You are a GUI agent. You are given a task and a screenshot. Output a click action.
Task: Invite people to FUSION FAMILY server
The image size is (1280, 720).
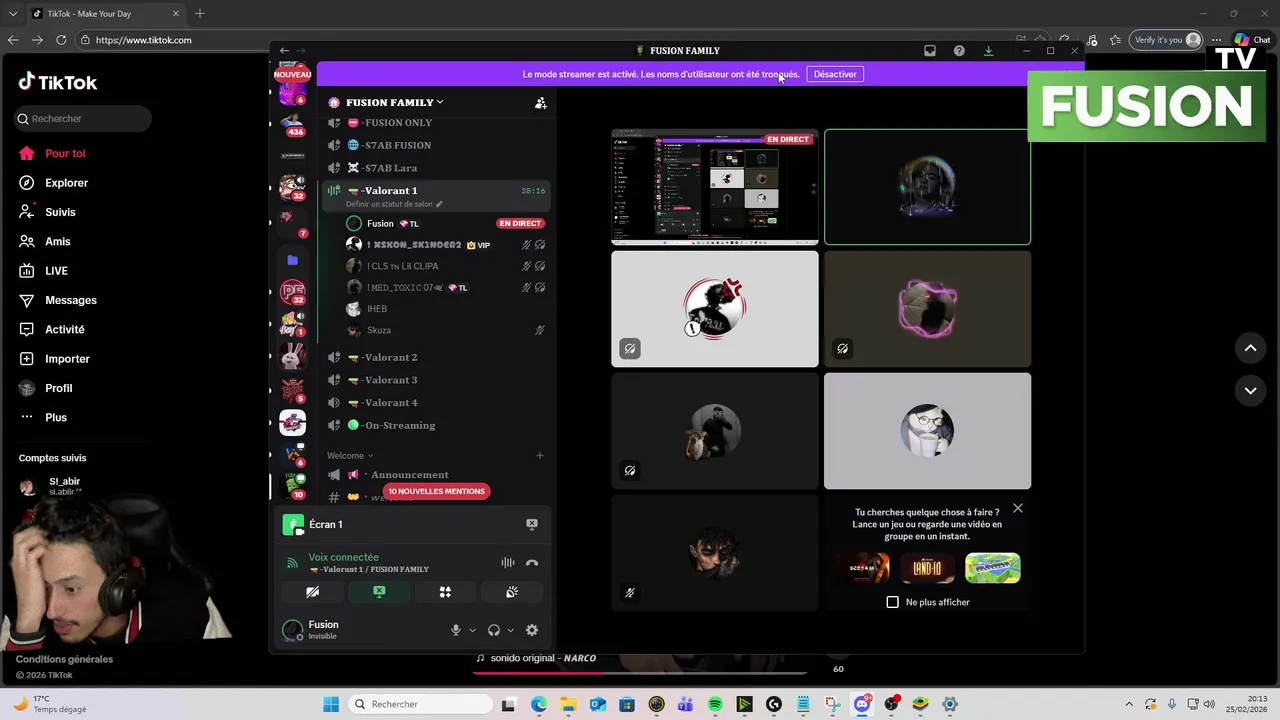540,102
